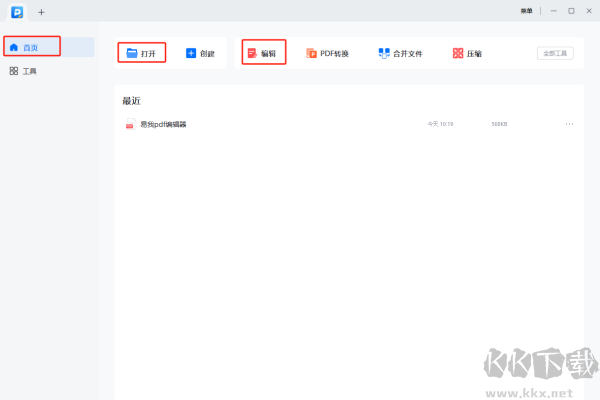Click the 全部工具 button
600x400 pixels.
pos(555,53)
